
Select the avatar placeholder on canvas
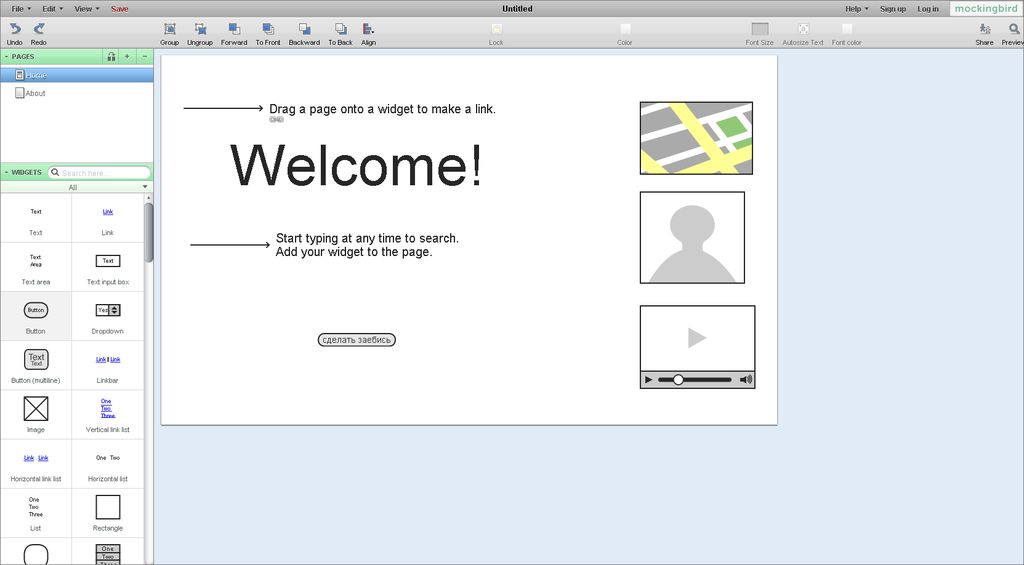(692, 237)
